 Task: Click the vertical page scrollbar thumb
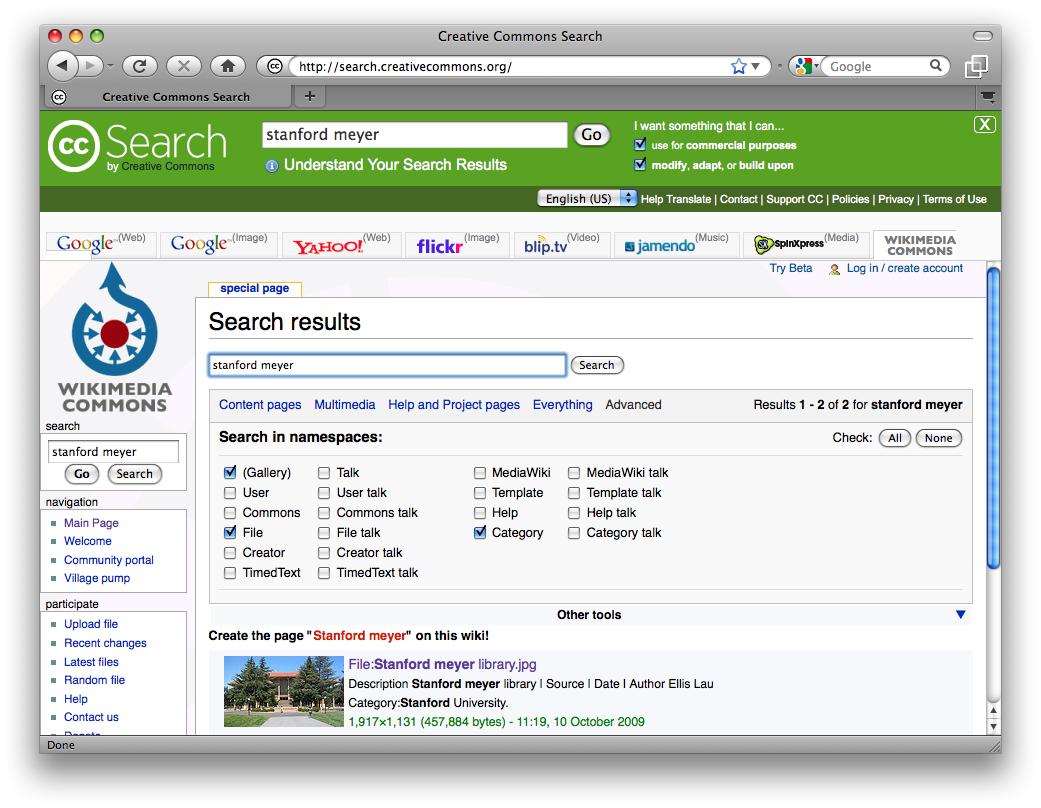993,418
